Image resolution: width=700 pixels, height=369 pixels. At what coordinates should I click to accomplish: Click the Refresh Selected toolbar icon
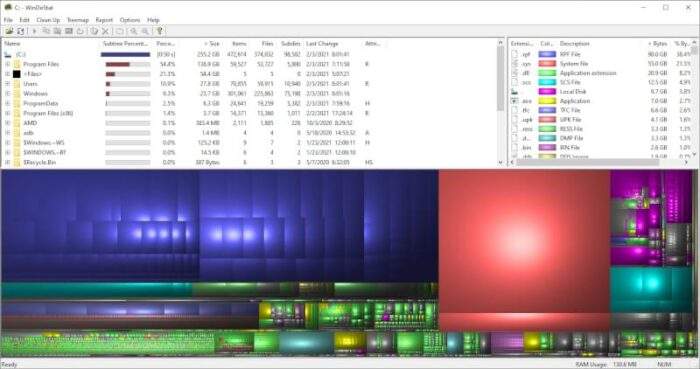80,31
